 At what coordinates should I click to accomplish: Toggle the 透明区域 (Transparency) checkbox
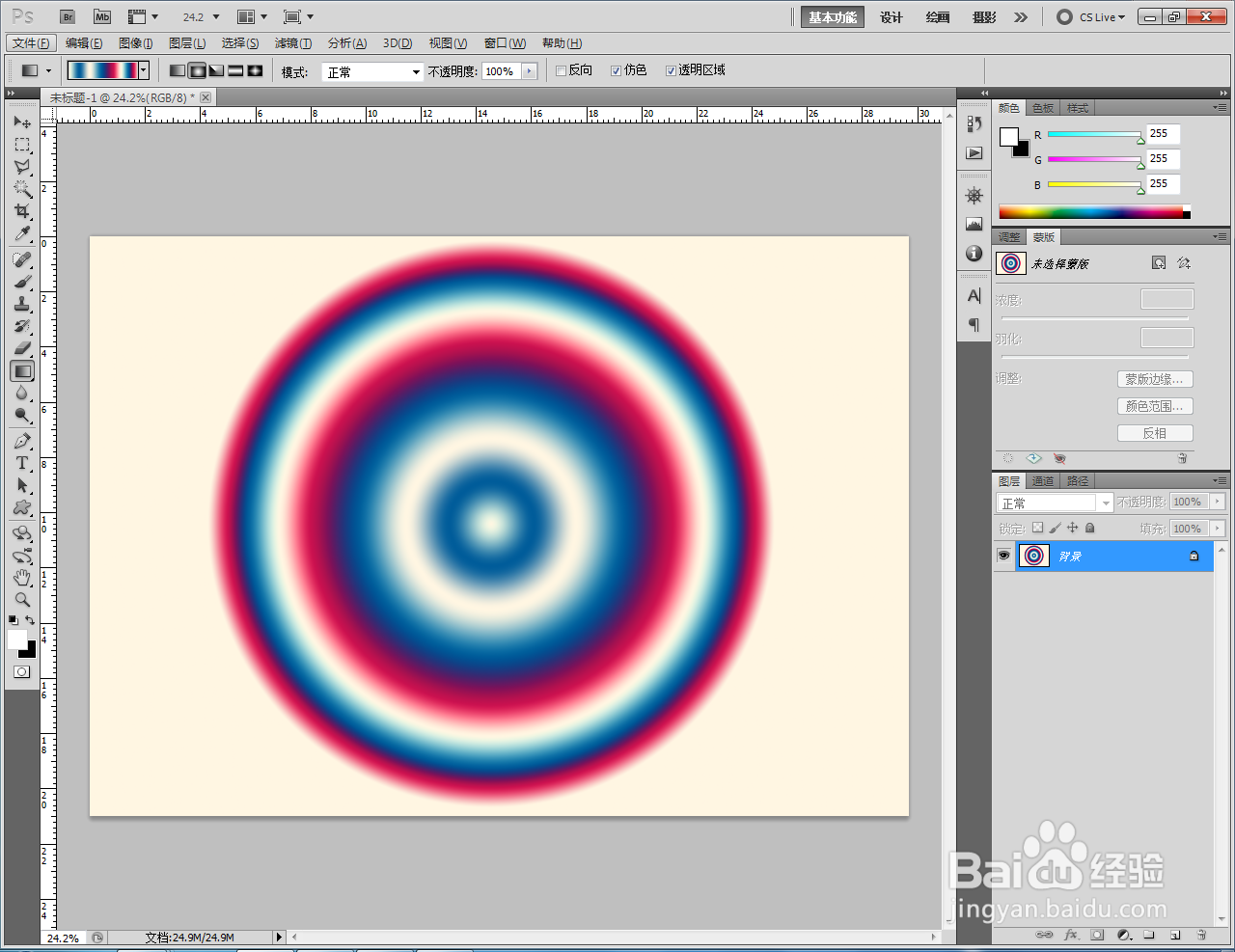pos(671,70)
